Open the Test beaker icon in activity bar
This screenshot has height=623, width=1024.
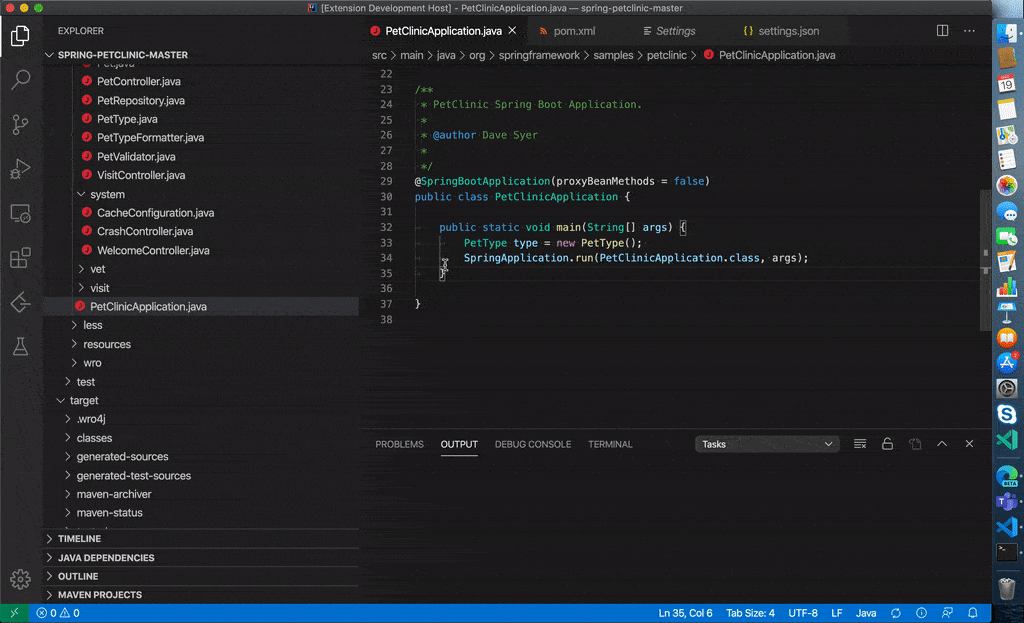click(20, 346)
